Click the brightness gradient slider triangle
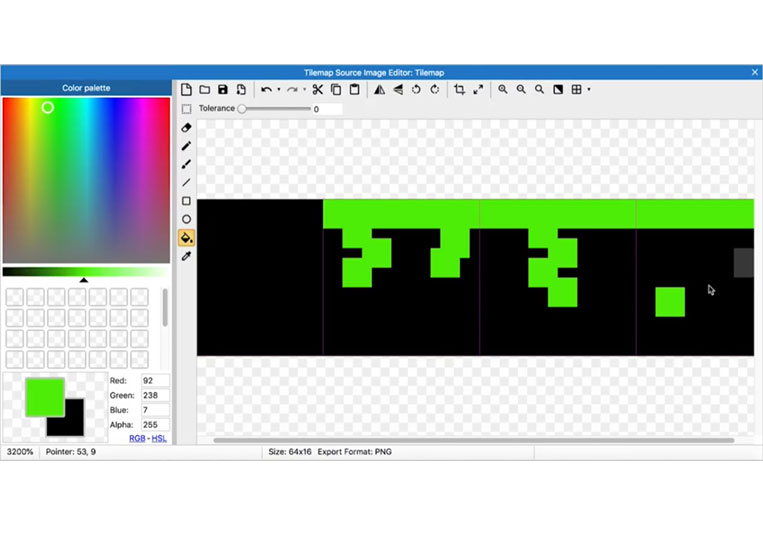The height and width of the screenshot is (541, 763). click(x=84, y=280)
